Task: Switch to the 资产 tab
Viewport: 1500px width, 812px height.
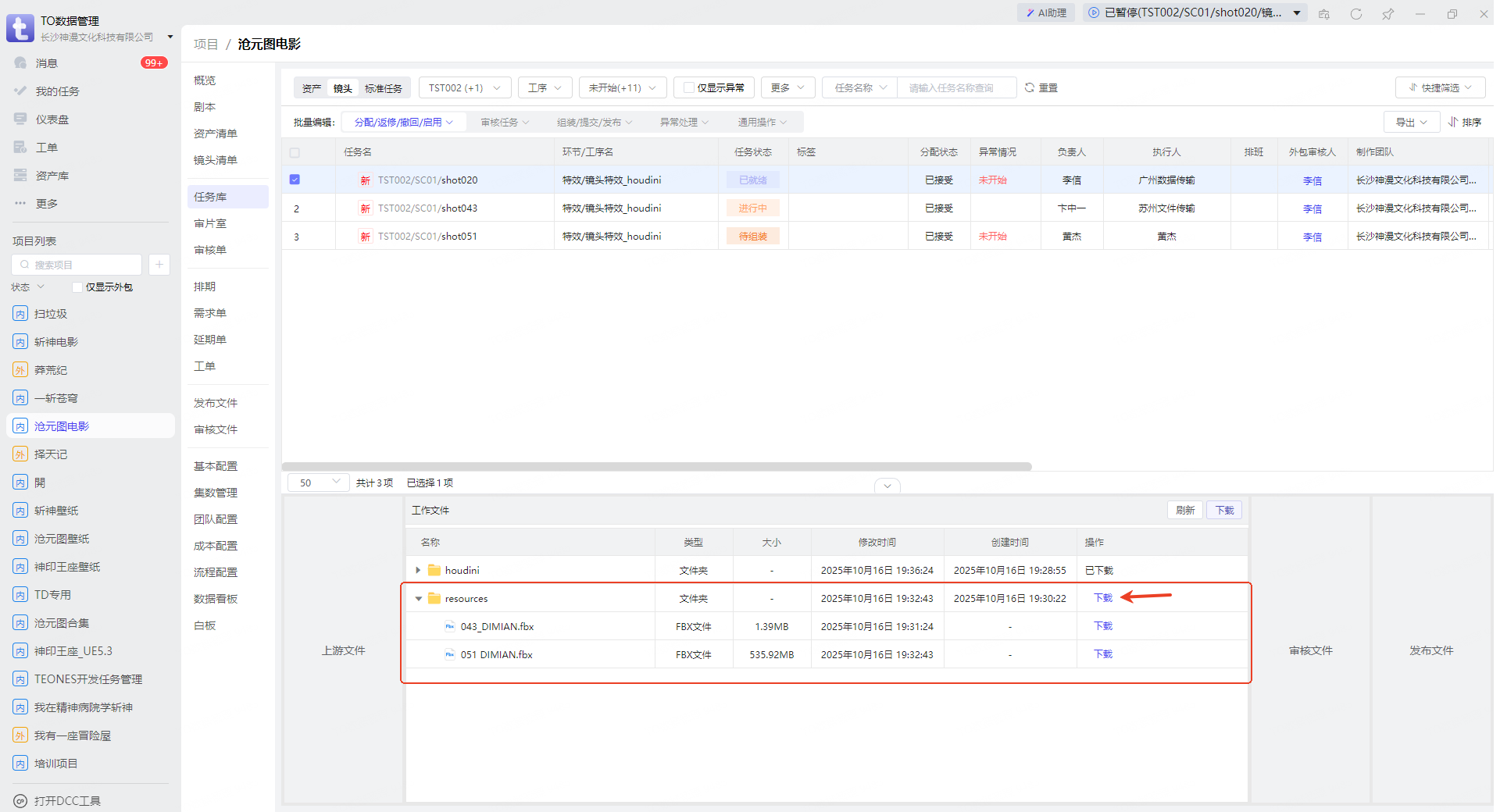Action: (x=312, y=88)
